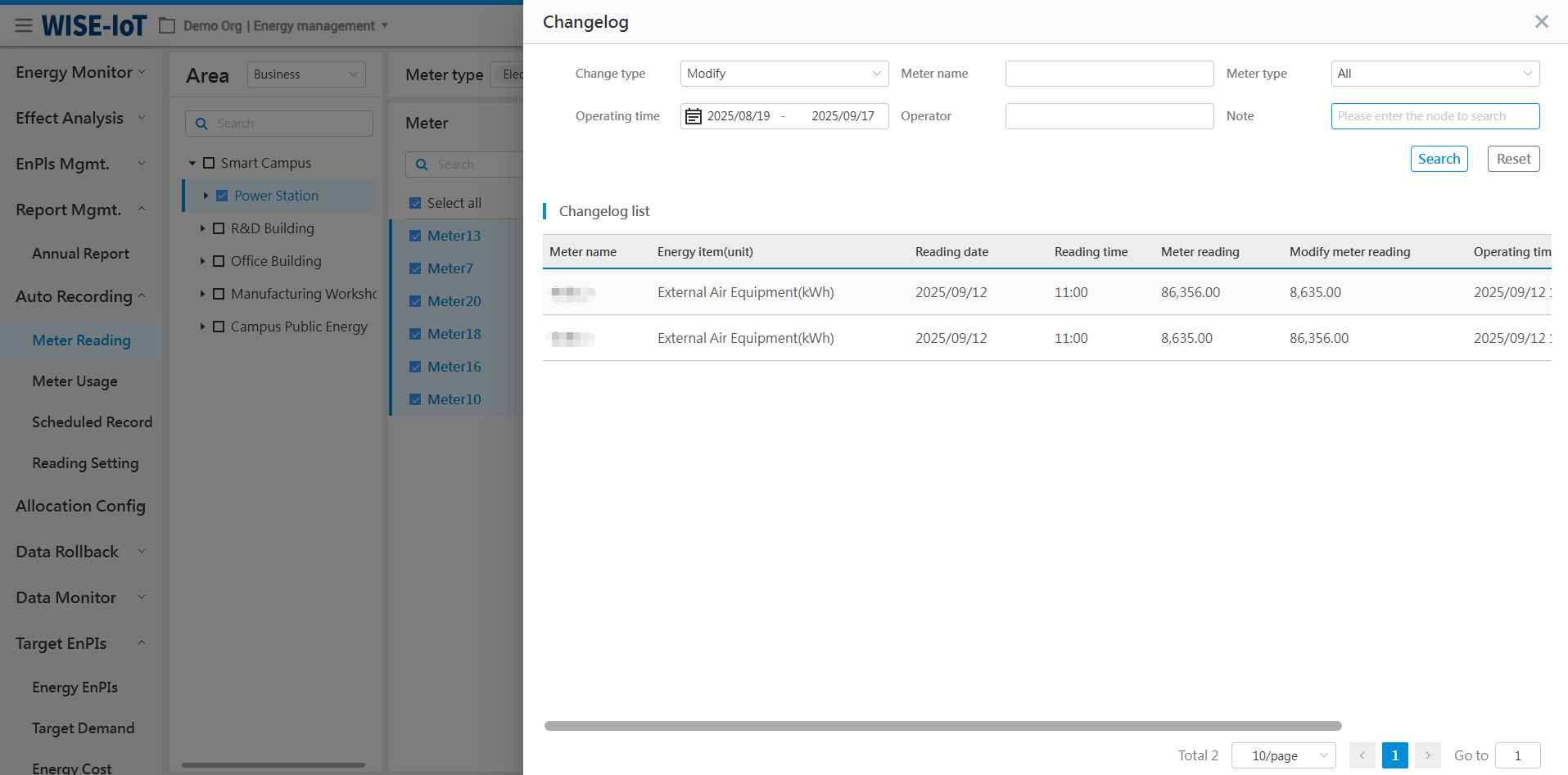This screenshot has width=1568, height=775.
Task: Go to next page arrow in pagination
Action: point(1427,755)
